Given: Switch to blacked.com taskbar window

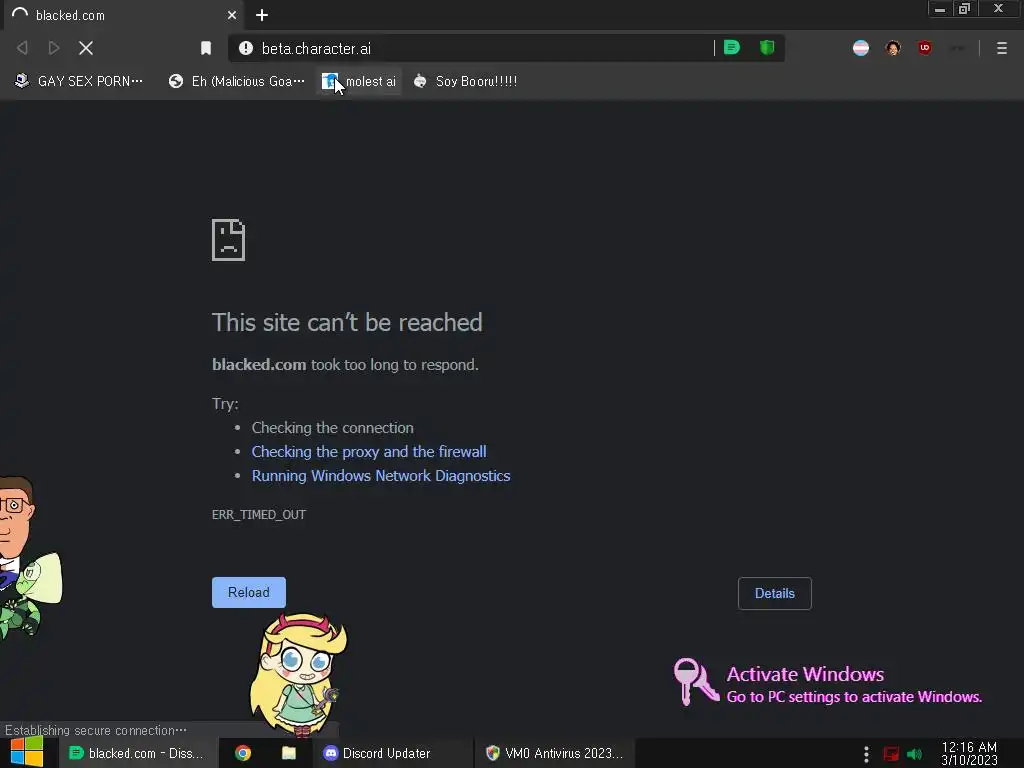Looking at the screenshot, I should pyautogui.click(x=136, y=753).
